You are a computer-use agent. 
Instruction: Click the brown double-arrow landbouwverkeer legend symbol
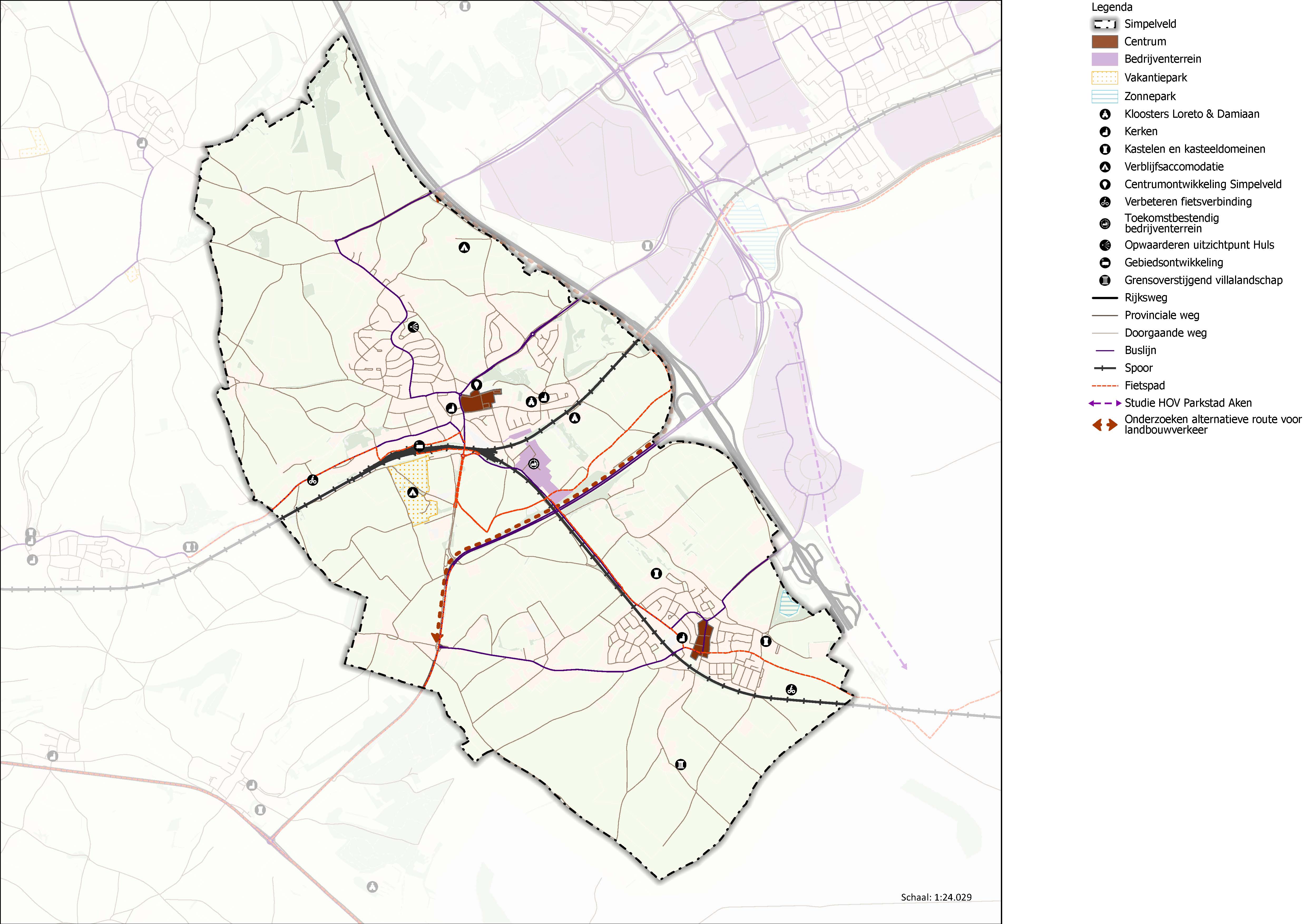[x=1105, y=425]
